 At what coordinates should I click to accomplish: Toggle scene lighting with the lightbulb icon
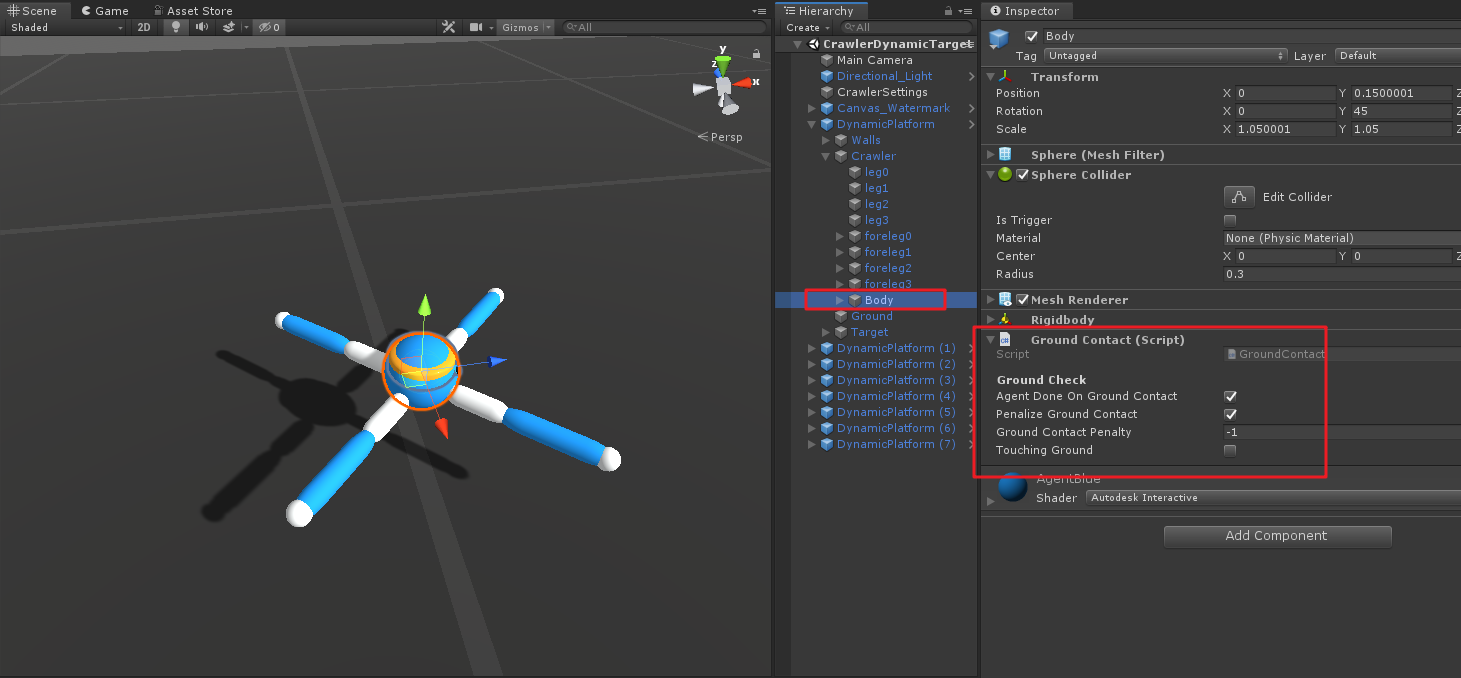176,27
